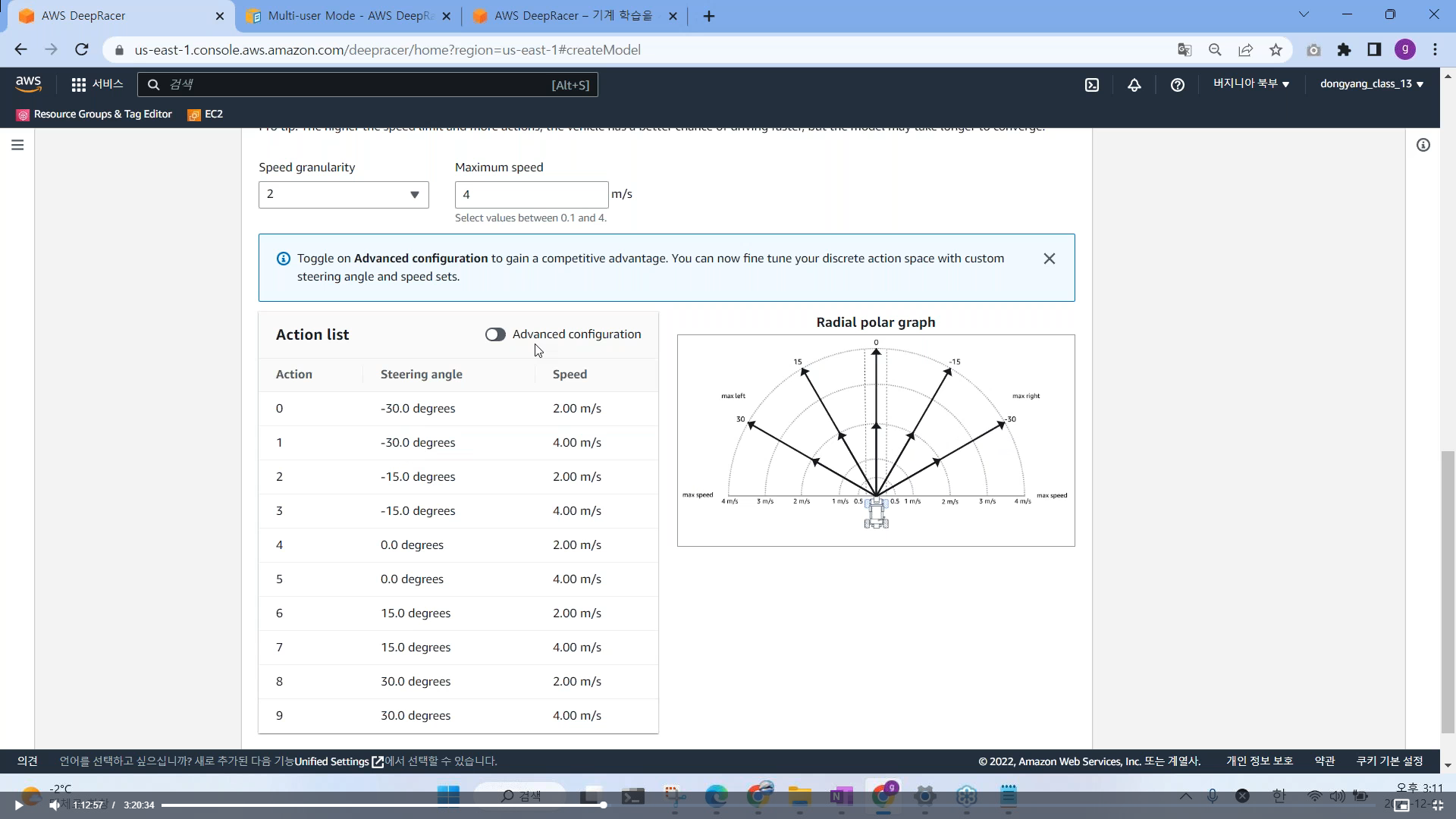Click the Maximum speed input field
Viewport: 1456px width, 819px height.
point(531,195)
